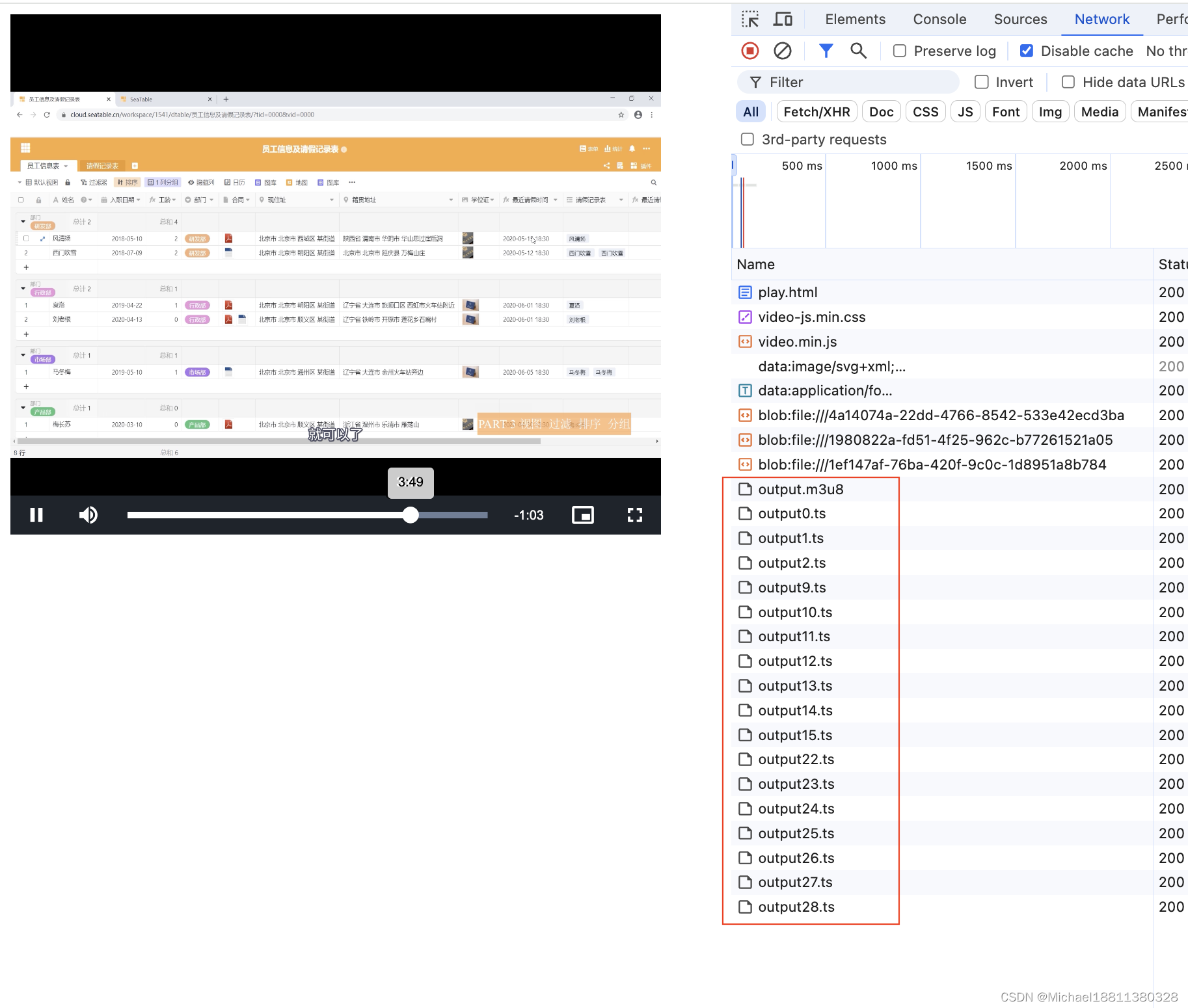Click the timeline at 1000 ms

coord(894,166)
